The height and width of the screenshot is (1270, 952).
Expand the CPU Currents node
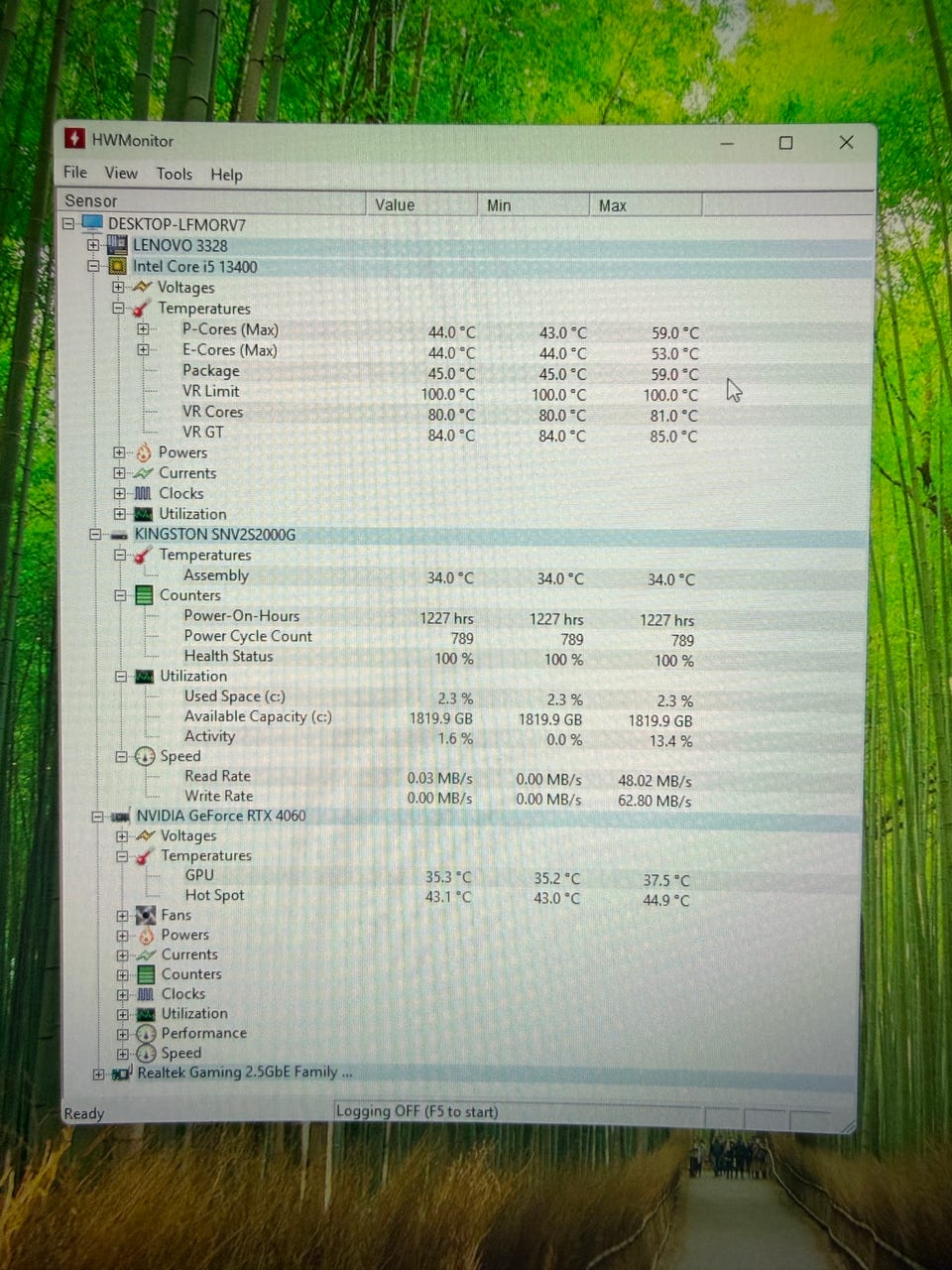coord(119,473)
